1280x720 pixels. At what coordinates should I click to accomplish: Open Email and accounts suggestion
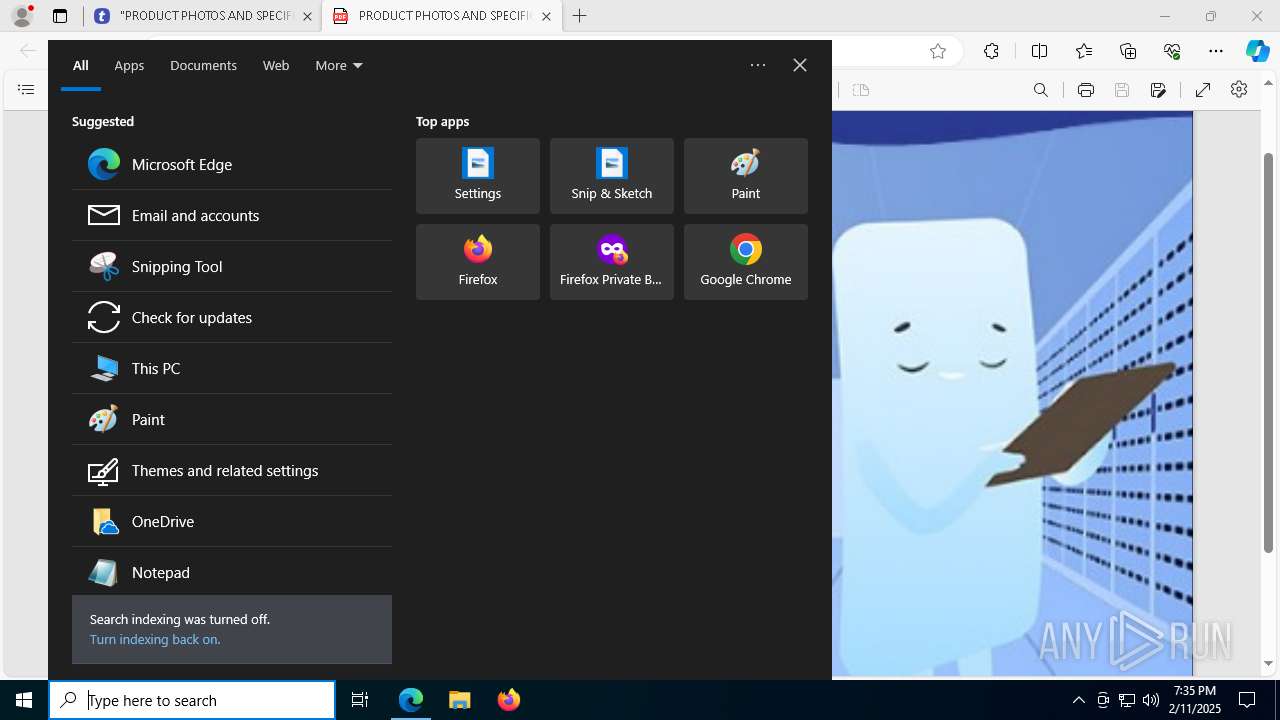(x=232, y=215)
